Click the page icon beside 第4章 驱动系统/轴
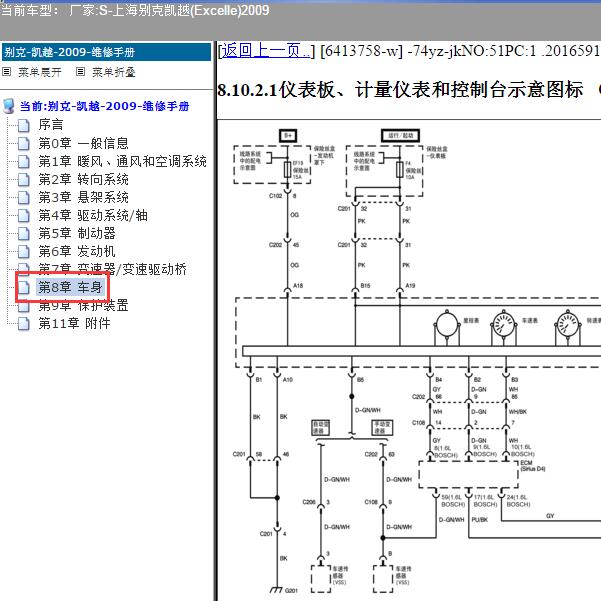The width and height of the screenshot is (601, 601). 24,215
